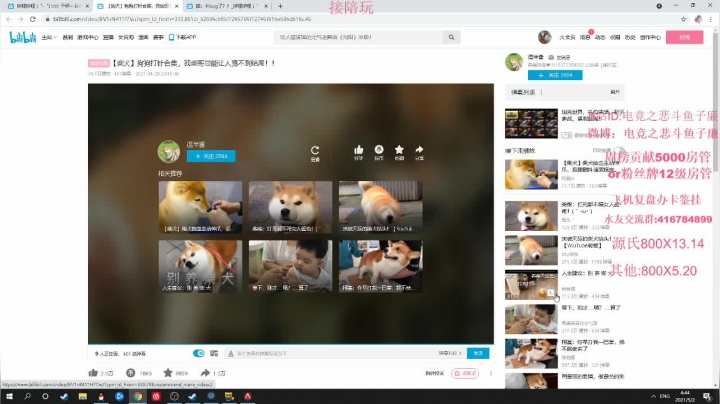Click the pink outlined notes button
This screenshot has width=720, height=404.
point(465,373)
